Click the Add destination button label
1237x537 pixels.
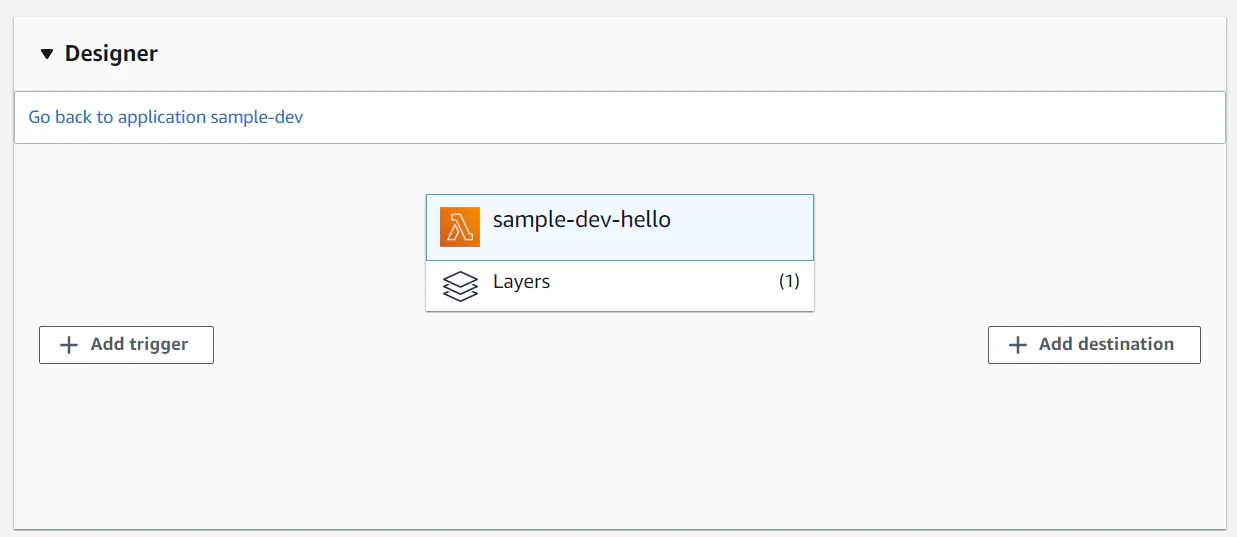tap(1106, 344)
